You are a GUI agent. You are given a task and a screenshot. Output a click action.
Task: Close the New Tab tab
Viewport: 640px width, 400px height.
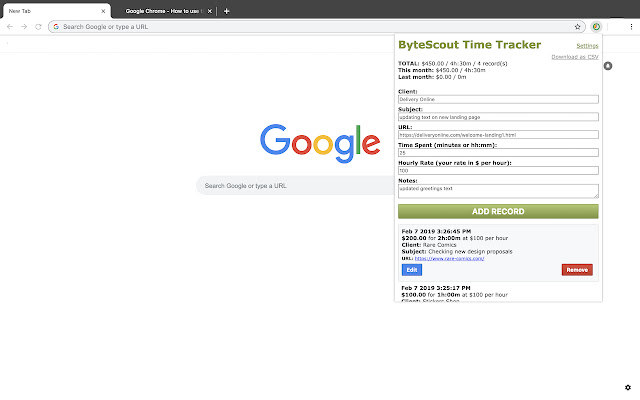(103, 11)
